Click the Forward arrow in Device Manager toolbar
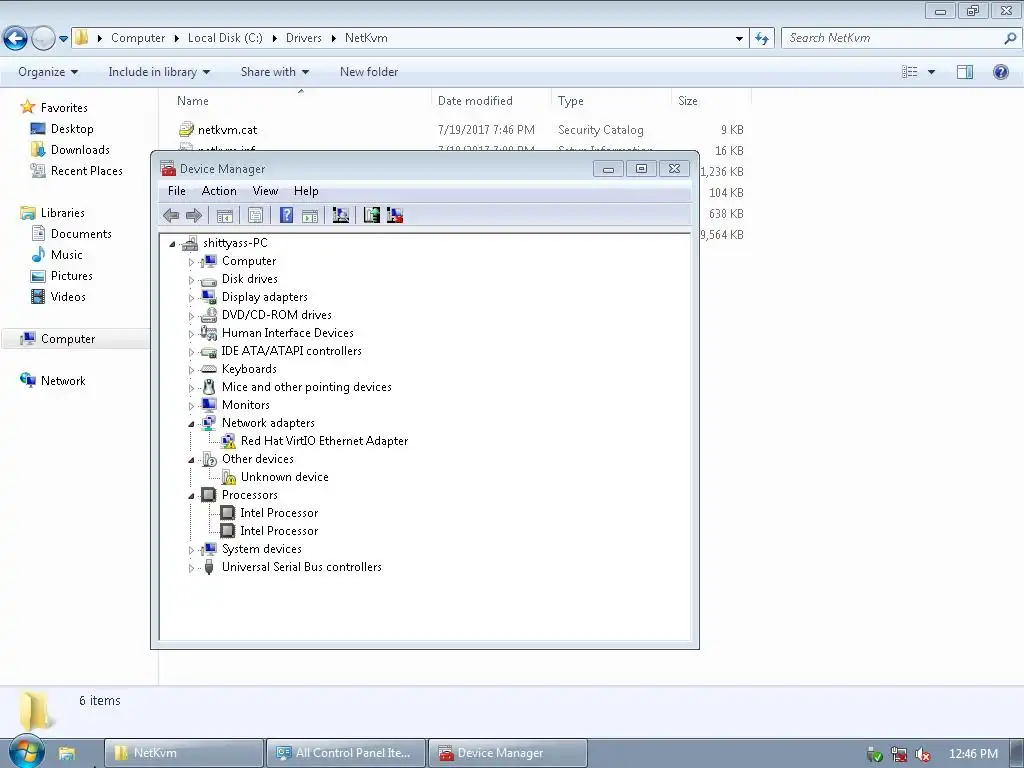 point(194,215)
